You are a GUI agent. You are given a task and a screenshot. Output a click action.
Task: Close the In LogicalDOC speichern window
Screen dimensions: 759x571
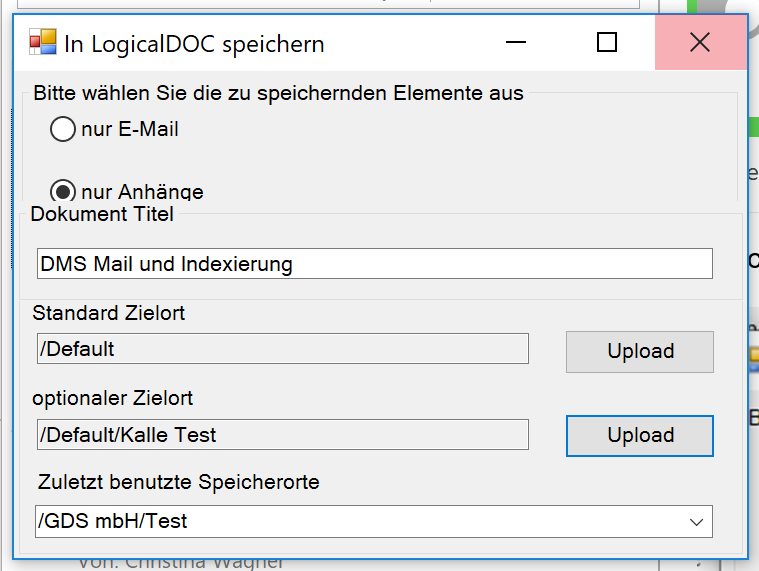click(700, 42)
